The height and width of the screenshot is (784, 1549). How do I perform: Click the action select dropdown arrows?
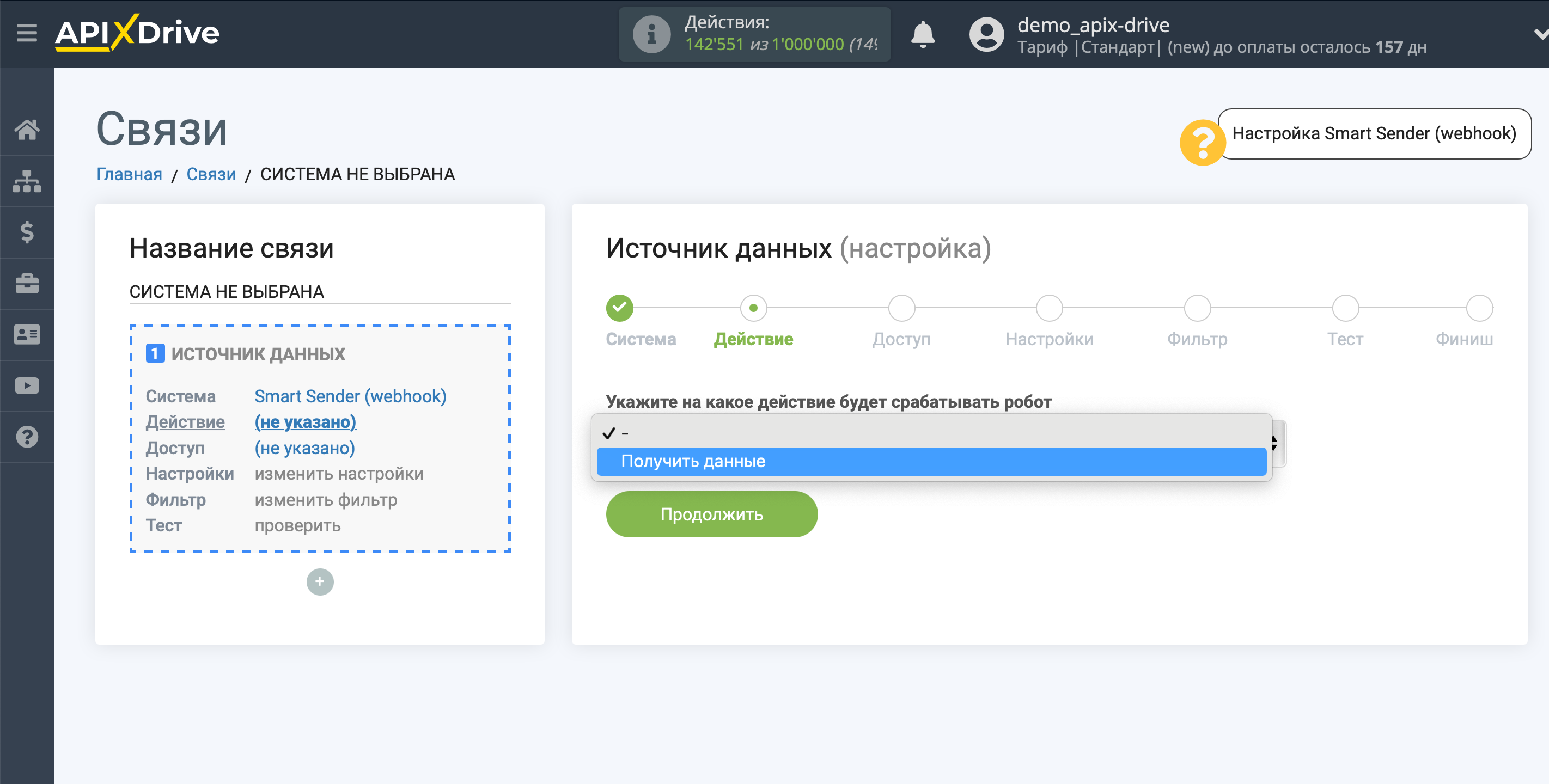[x=1274, y=443]
